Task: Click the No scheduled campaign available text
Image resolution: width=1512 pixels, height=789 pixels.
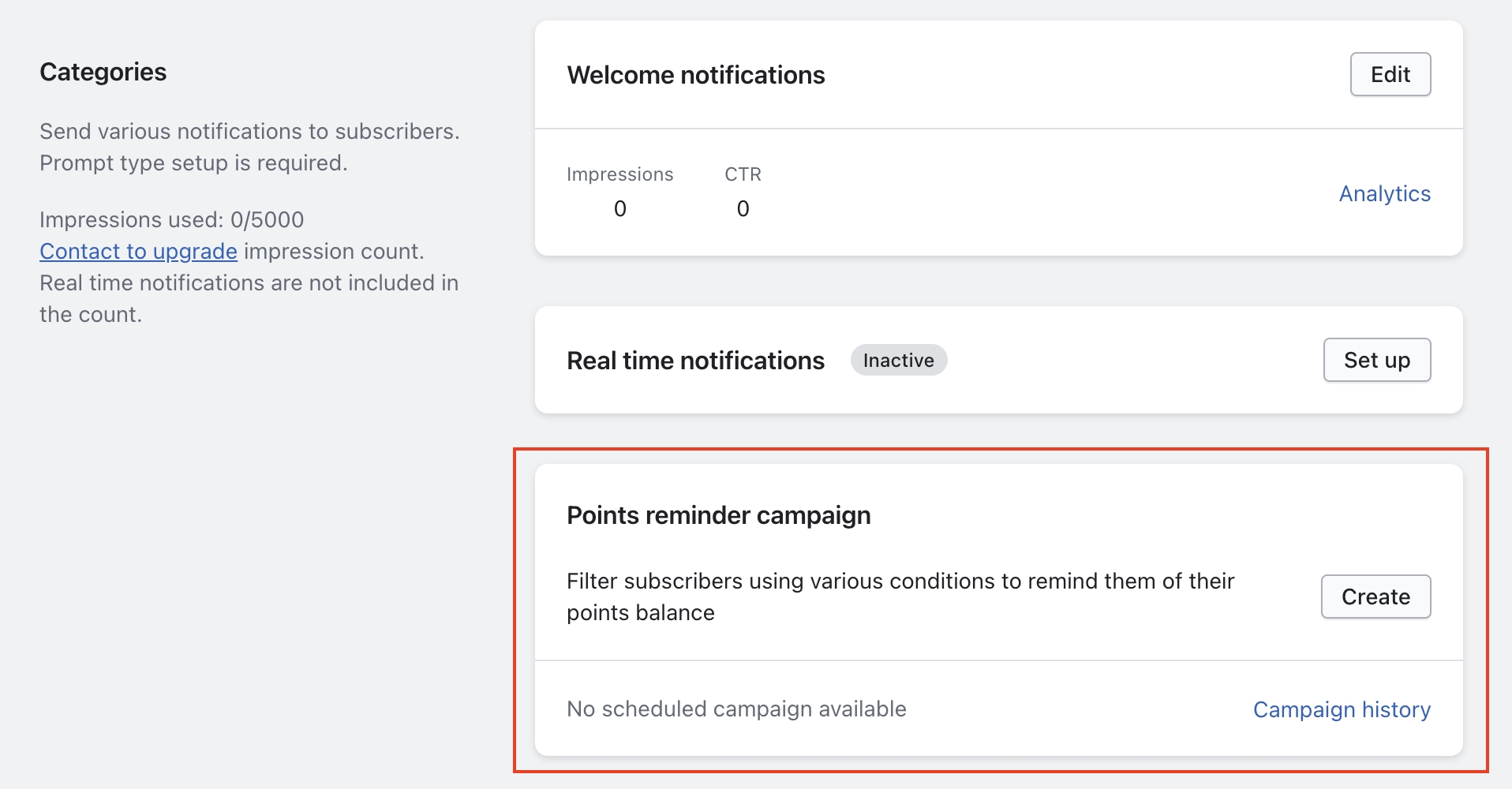Action: (735, 709)
